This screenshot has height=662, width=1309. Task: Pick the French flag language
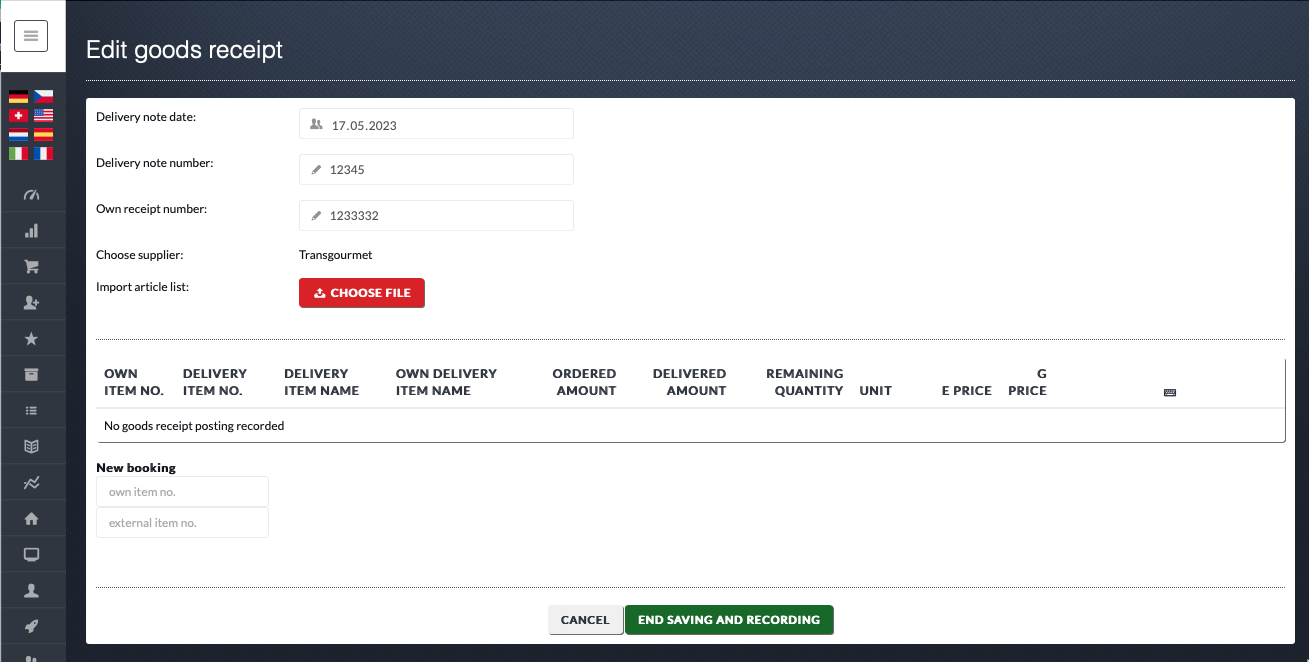coord(43,154)
